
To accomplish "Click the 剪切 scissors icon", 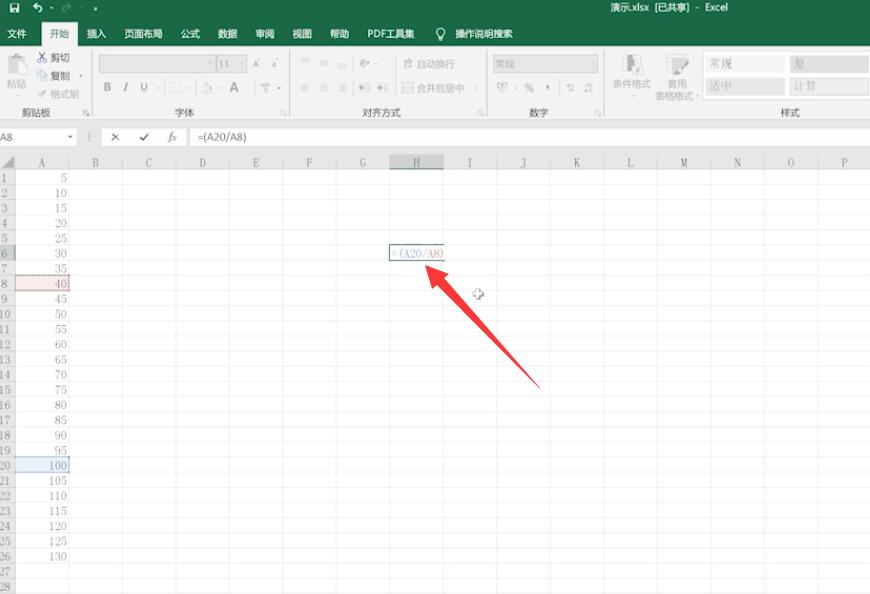I will click(42, 57).
